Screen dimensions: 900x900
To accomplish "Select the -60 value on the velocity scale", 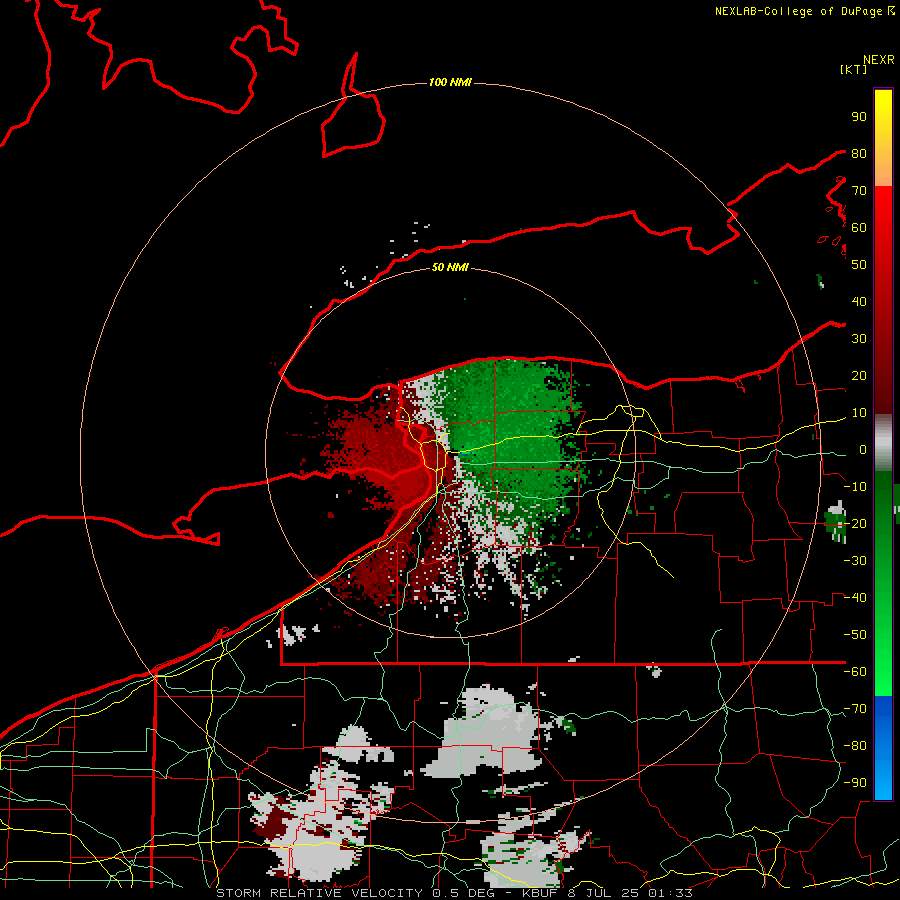I will 855,672.
